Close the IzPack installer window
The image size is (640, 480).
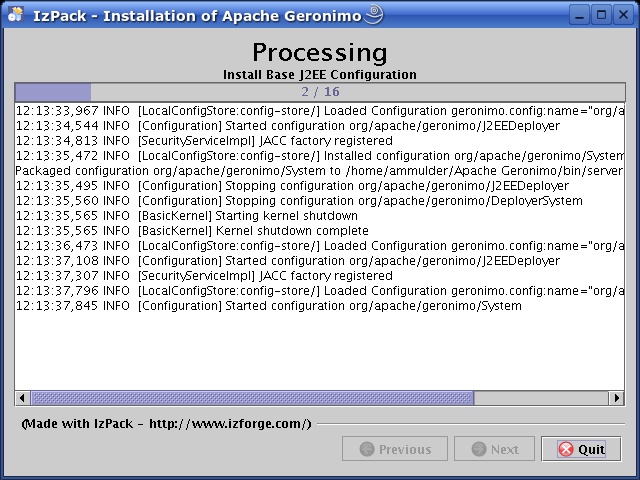623,16
